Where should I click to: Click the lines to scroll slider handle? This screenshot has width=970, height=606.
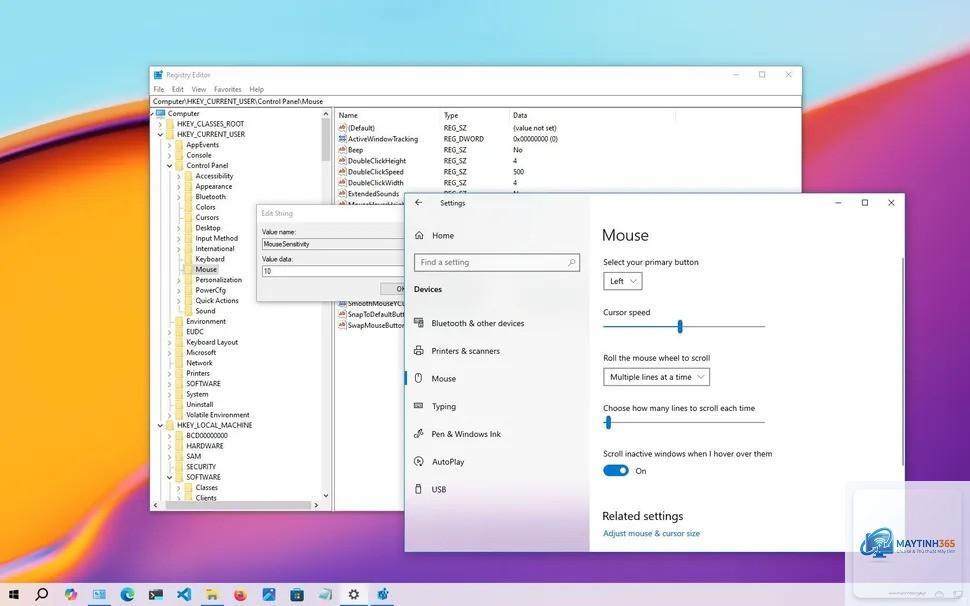point(608,422)
